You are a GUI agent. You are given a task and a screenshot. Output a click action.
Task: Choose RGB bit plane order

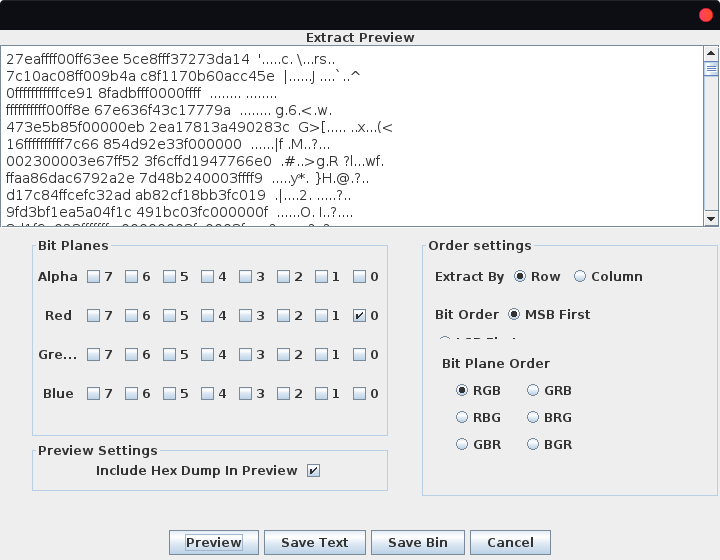tap(462, 390)
